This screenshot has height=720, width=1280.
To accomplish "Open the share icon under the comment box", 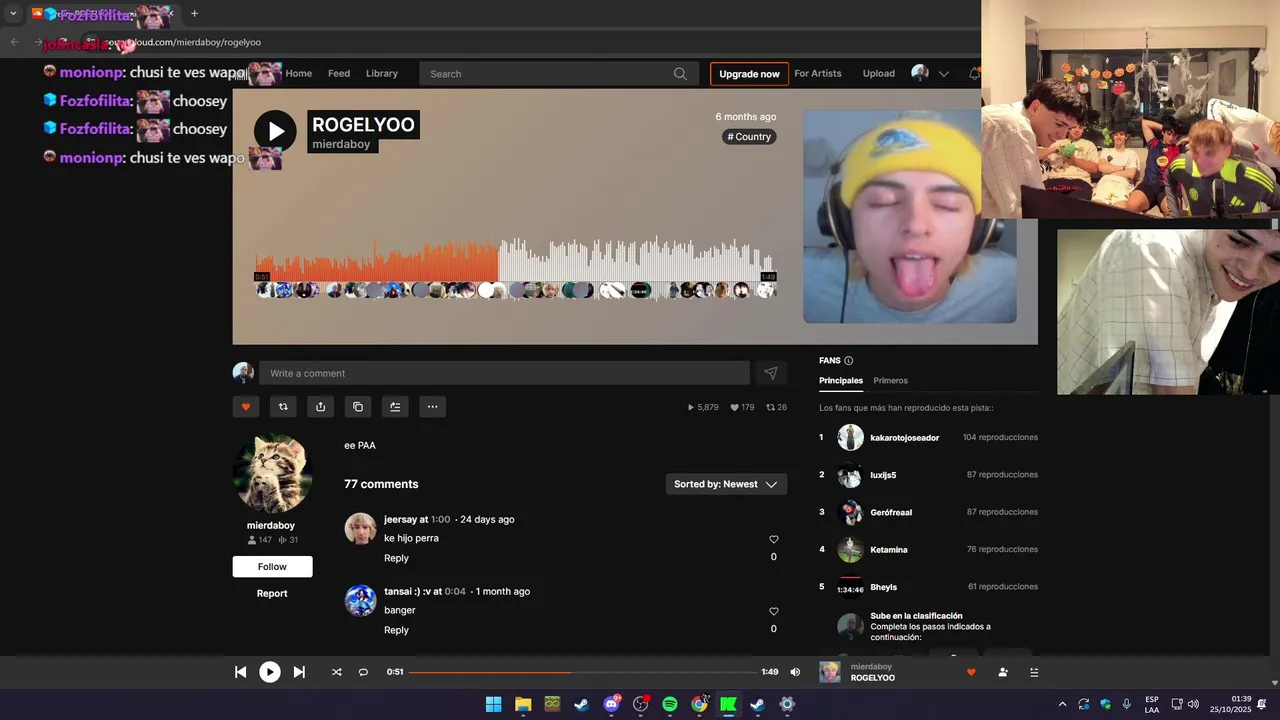I will click(x=320, y=406).
